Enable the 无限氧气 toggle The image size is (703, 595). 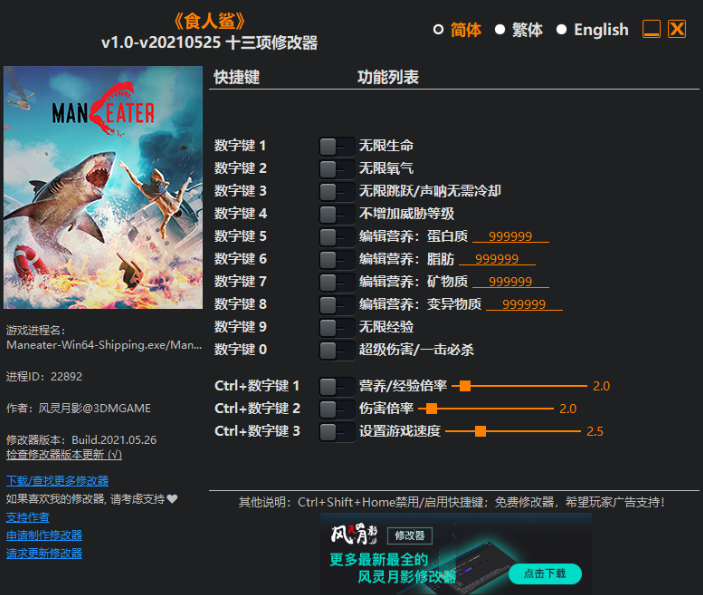[337, 169]
